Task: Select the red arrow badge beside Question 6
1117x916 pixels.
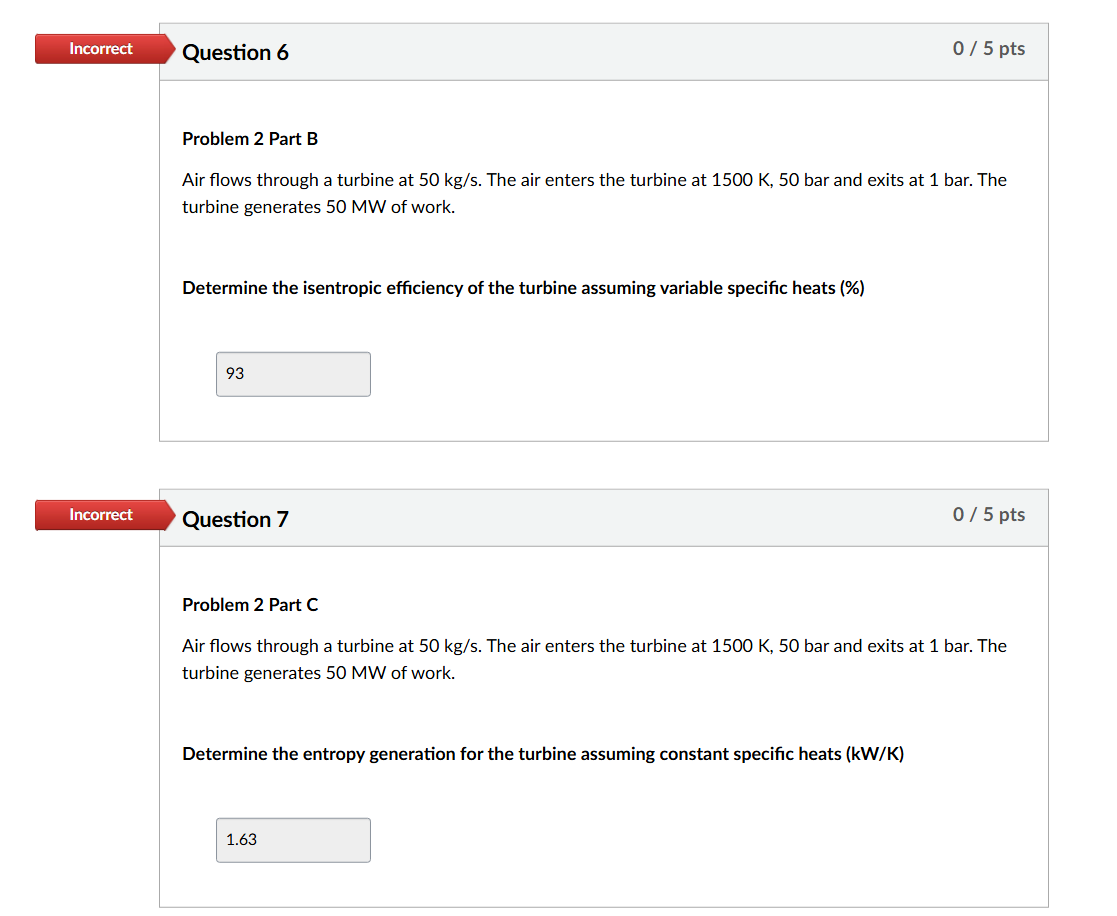Action: pos(99,48)
